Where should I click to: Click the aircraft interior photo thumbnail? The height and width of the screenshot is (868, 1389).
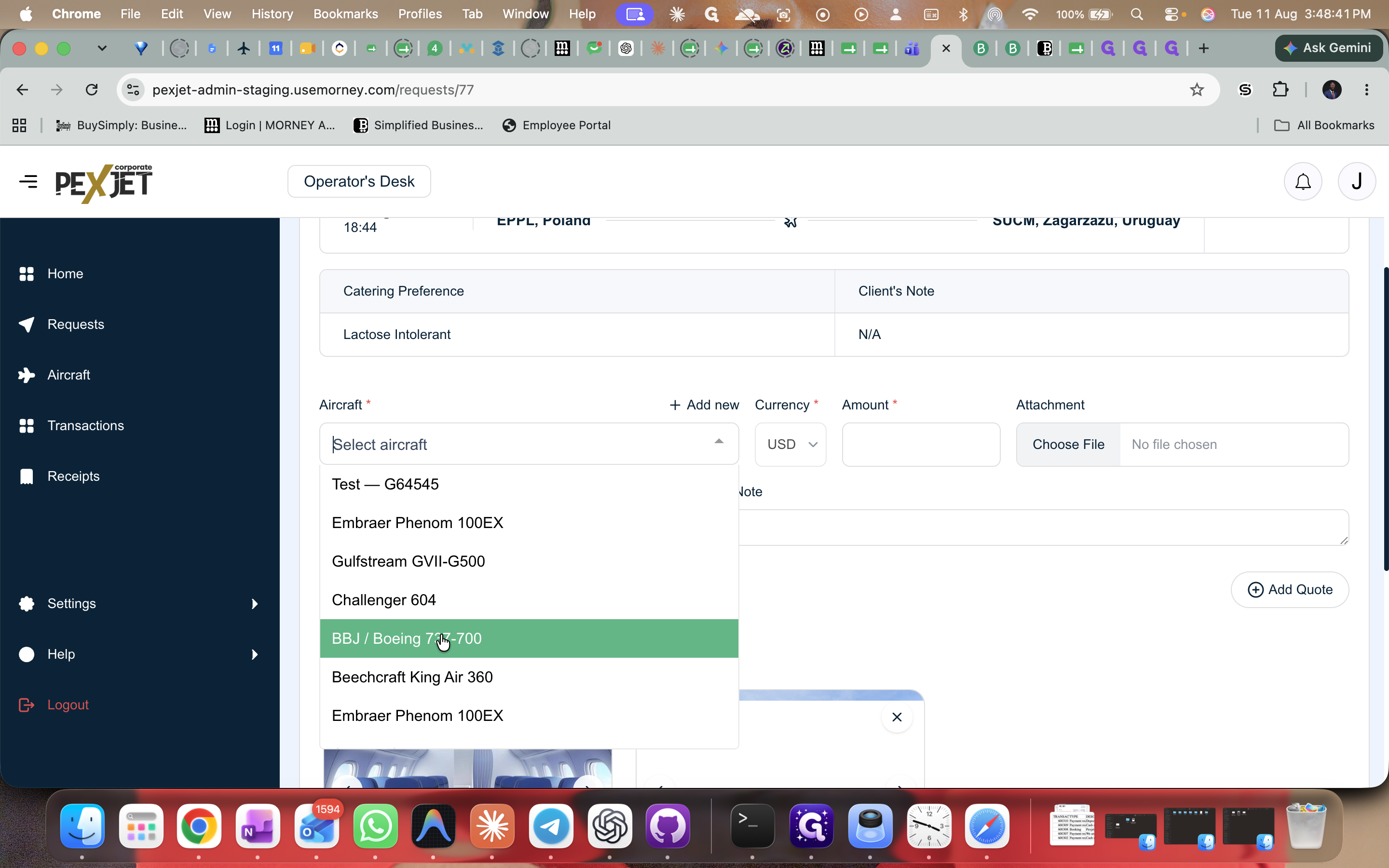click(468, 768)
